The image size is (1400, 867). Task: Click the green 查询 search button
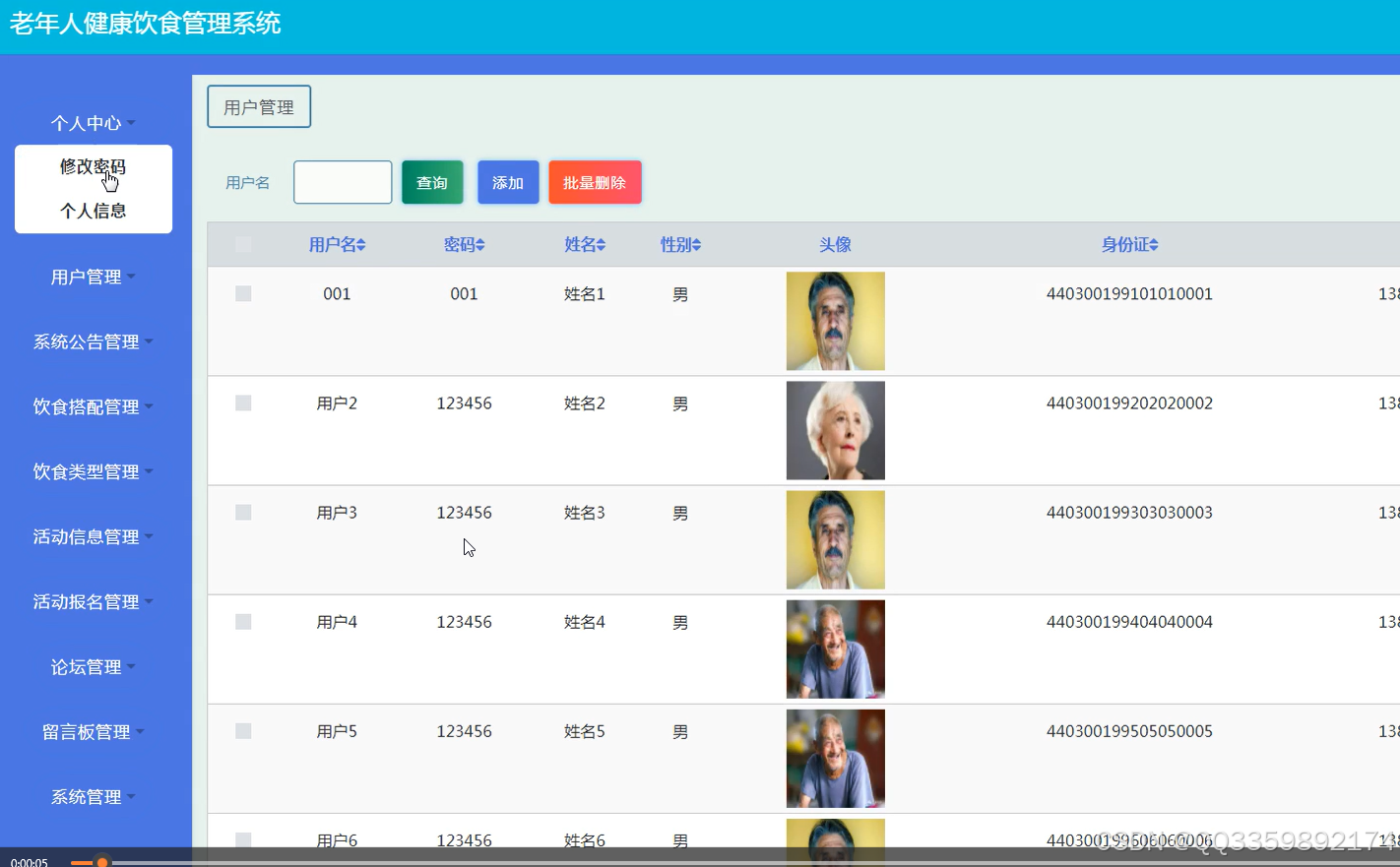coord(432,182)
